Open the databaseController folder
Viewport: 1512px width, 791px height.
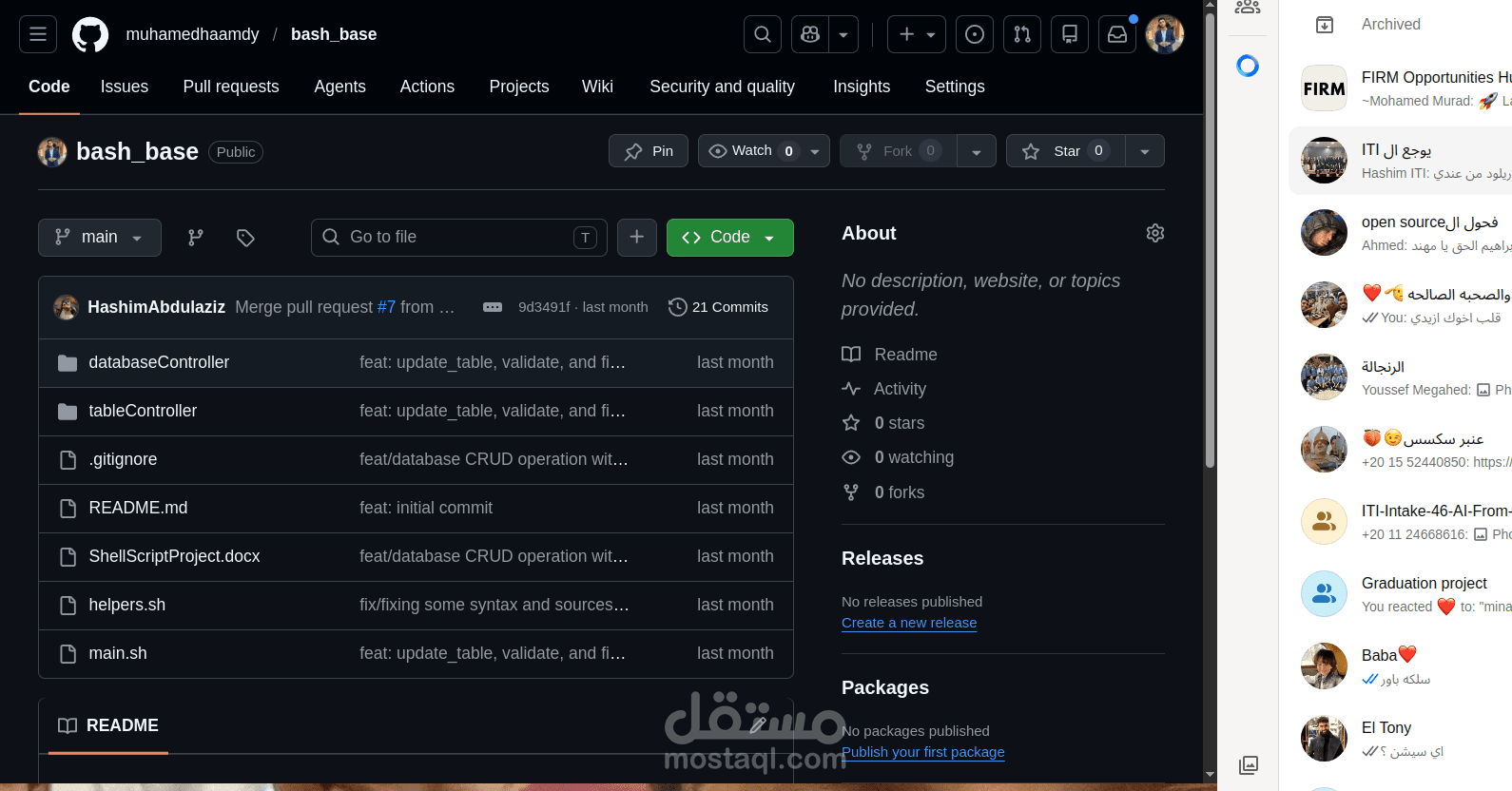[x=159, y=362]
